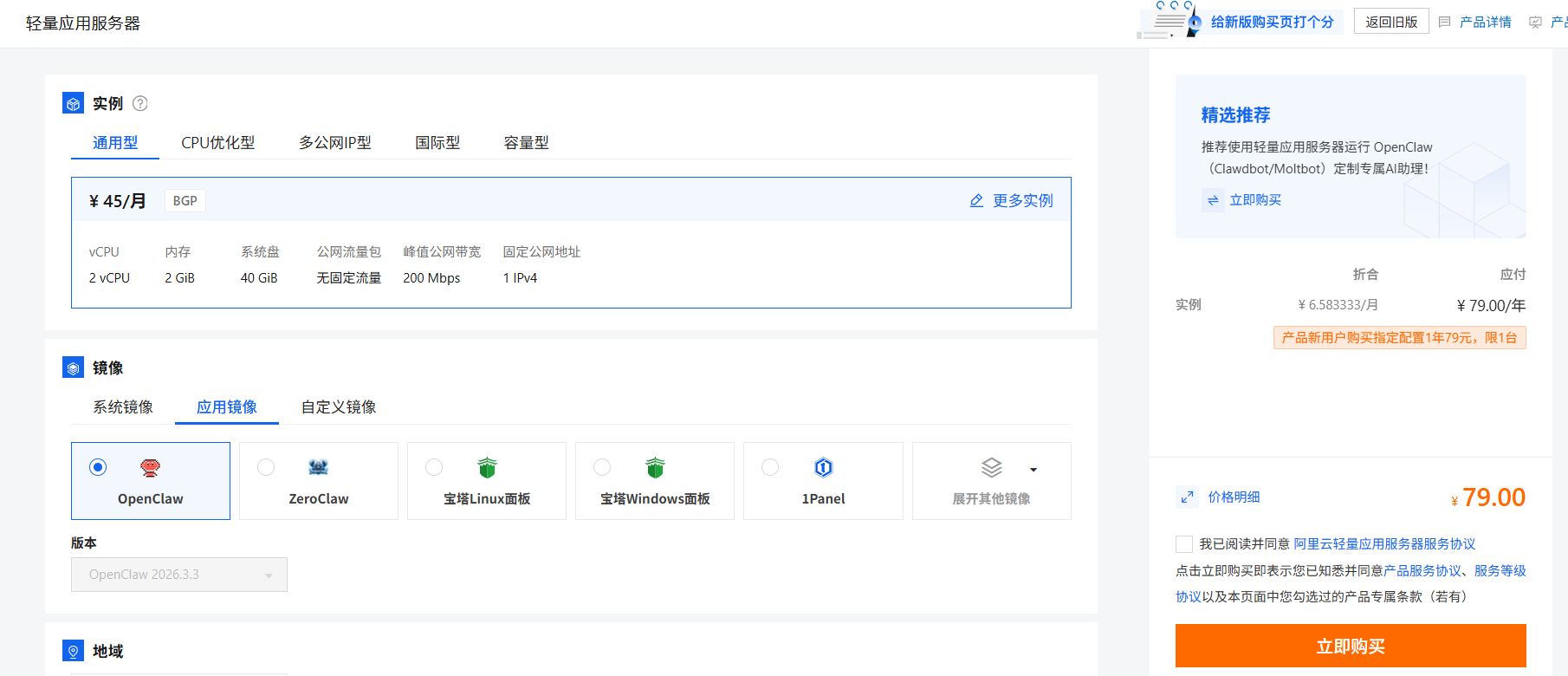The width and height of the screenshot is (1568, 676).
Task: Switch to the 系统镜像 tab
Action: click(x=123, y=407)
